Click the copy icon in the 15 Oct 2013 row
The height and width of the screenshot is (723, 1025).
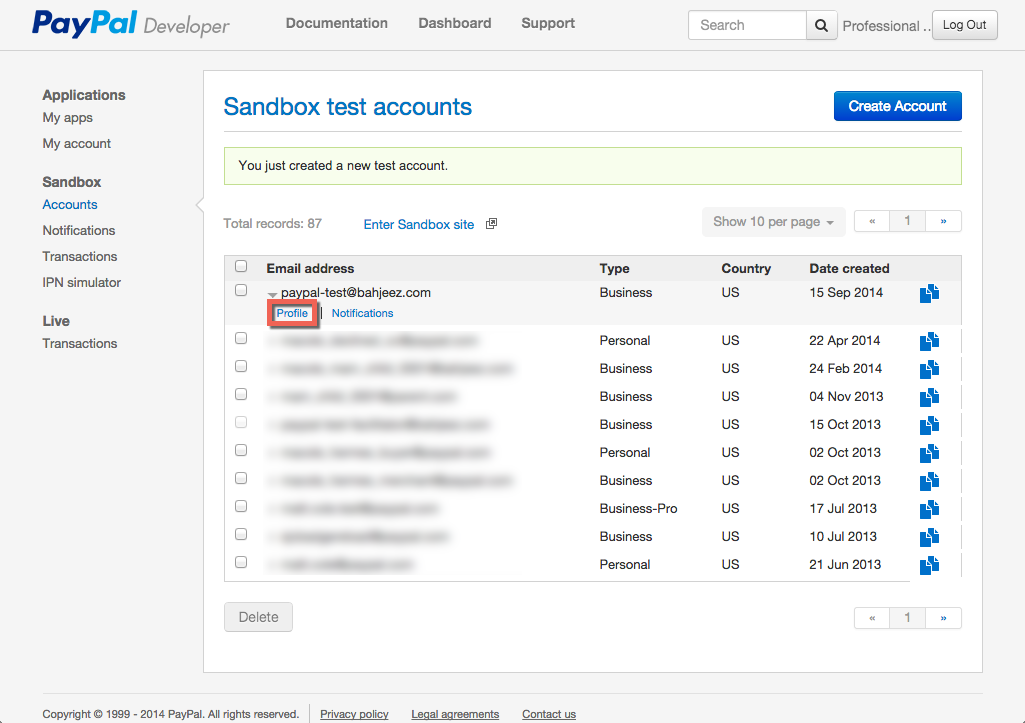(929, 426)
